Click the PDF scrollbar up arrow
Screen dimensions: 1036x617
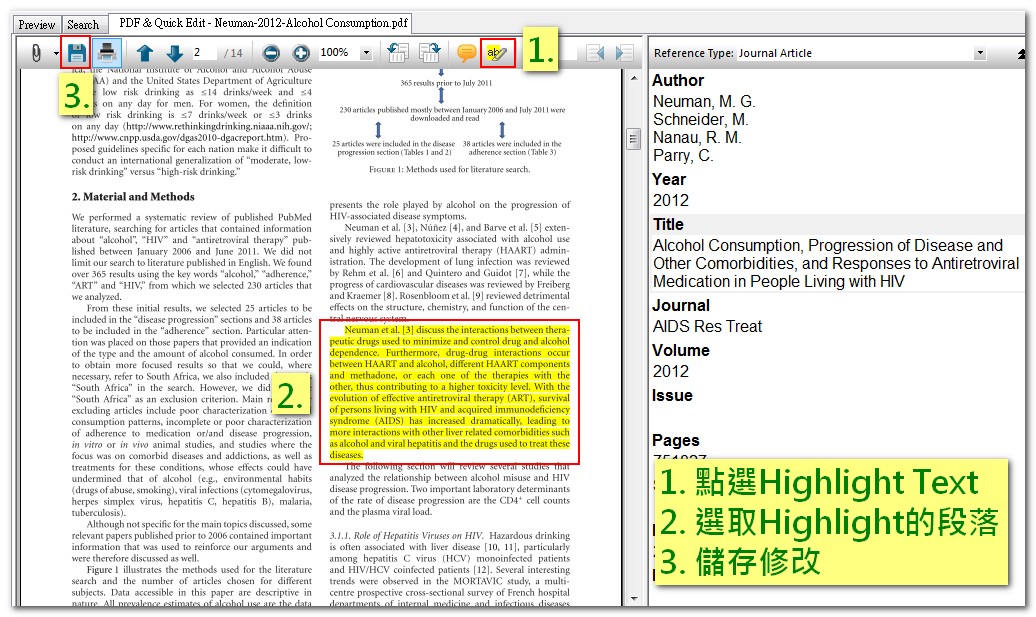click(x=634, y=78)
